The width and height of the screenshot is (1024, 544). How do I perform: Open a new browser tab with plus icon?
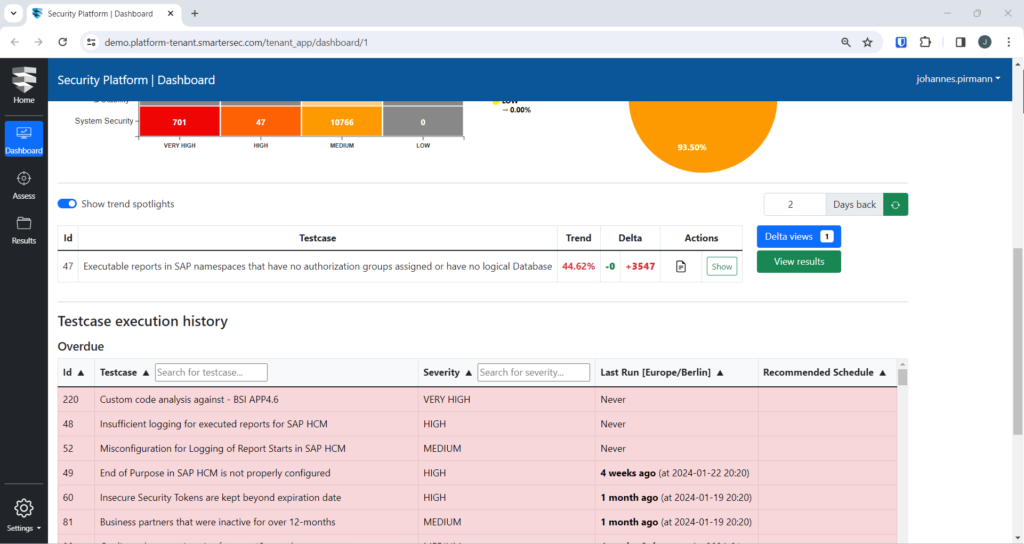pyautogui.click(x=195, y=13)
